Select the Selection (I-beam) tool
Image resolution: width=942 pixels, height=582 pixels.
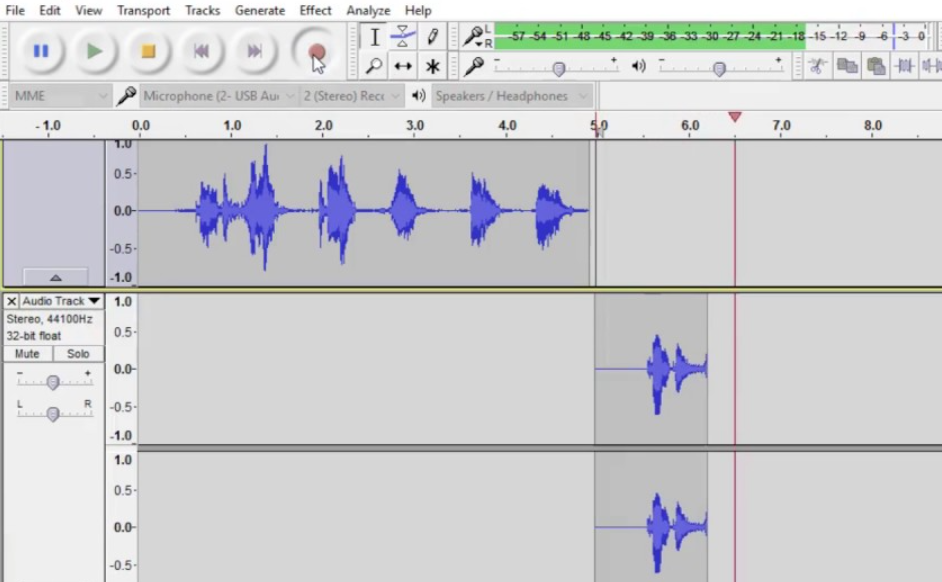(x=374, y=37)
